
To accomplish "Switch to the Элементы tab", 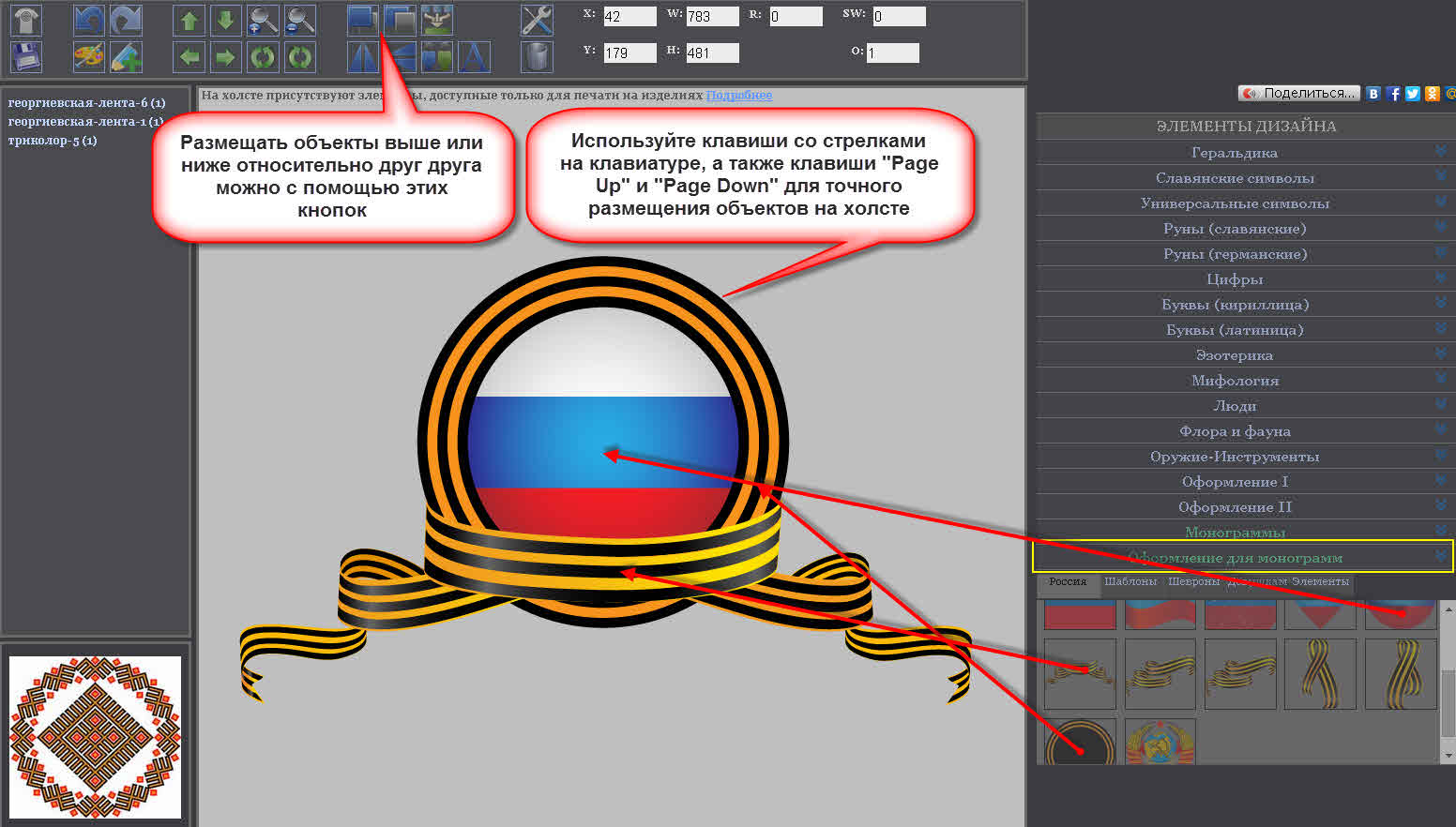I will tap(1320, 582).
